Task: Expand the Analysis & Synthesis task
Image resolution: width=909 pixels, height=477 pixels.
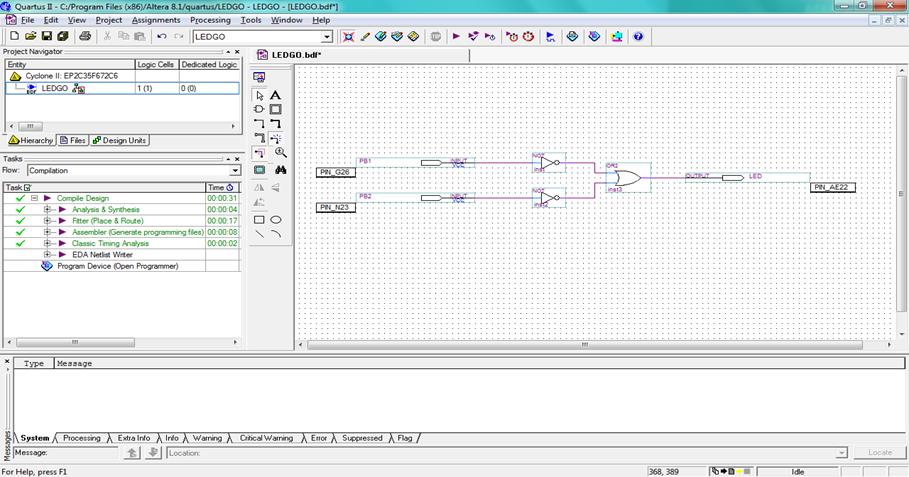Action: point(48,209)
